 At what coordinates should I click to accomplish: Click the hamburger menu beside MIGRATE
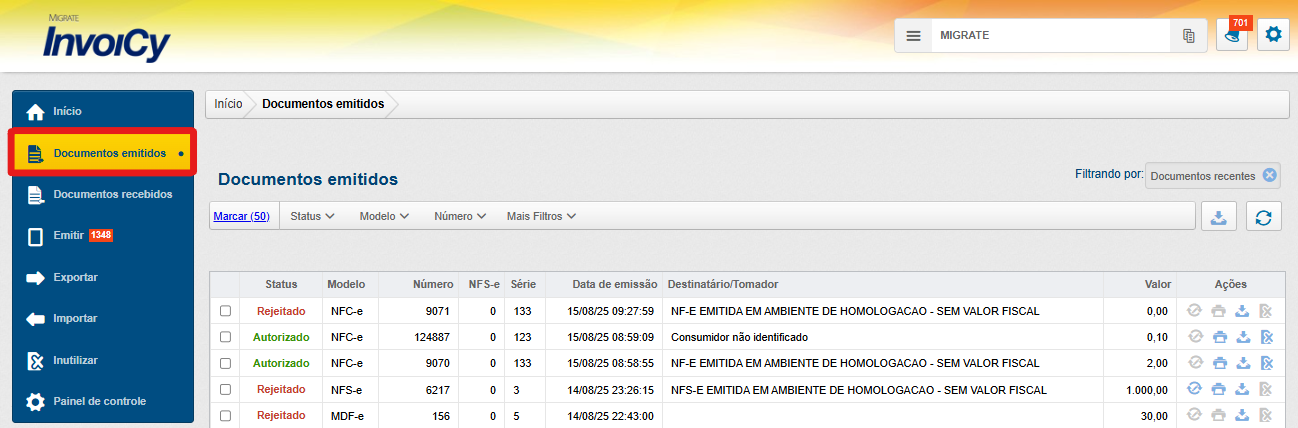pyautogui.click(x=913, y=35)
